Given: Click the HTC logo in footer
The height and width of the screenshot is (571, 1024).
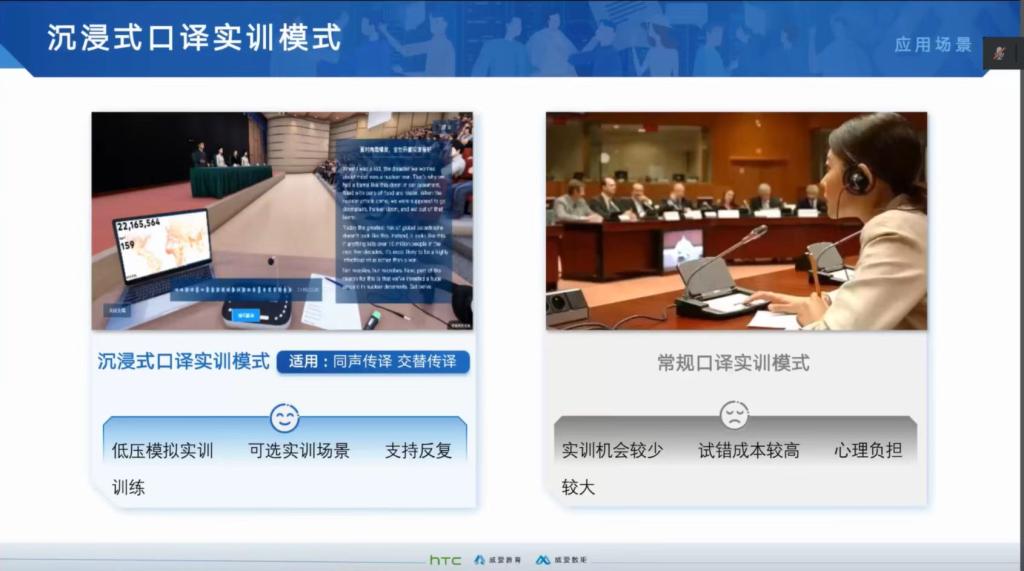Looking at the screenshot, I should click(x=445, y=560).
